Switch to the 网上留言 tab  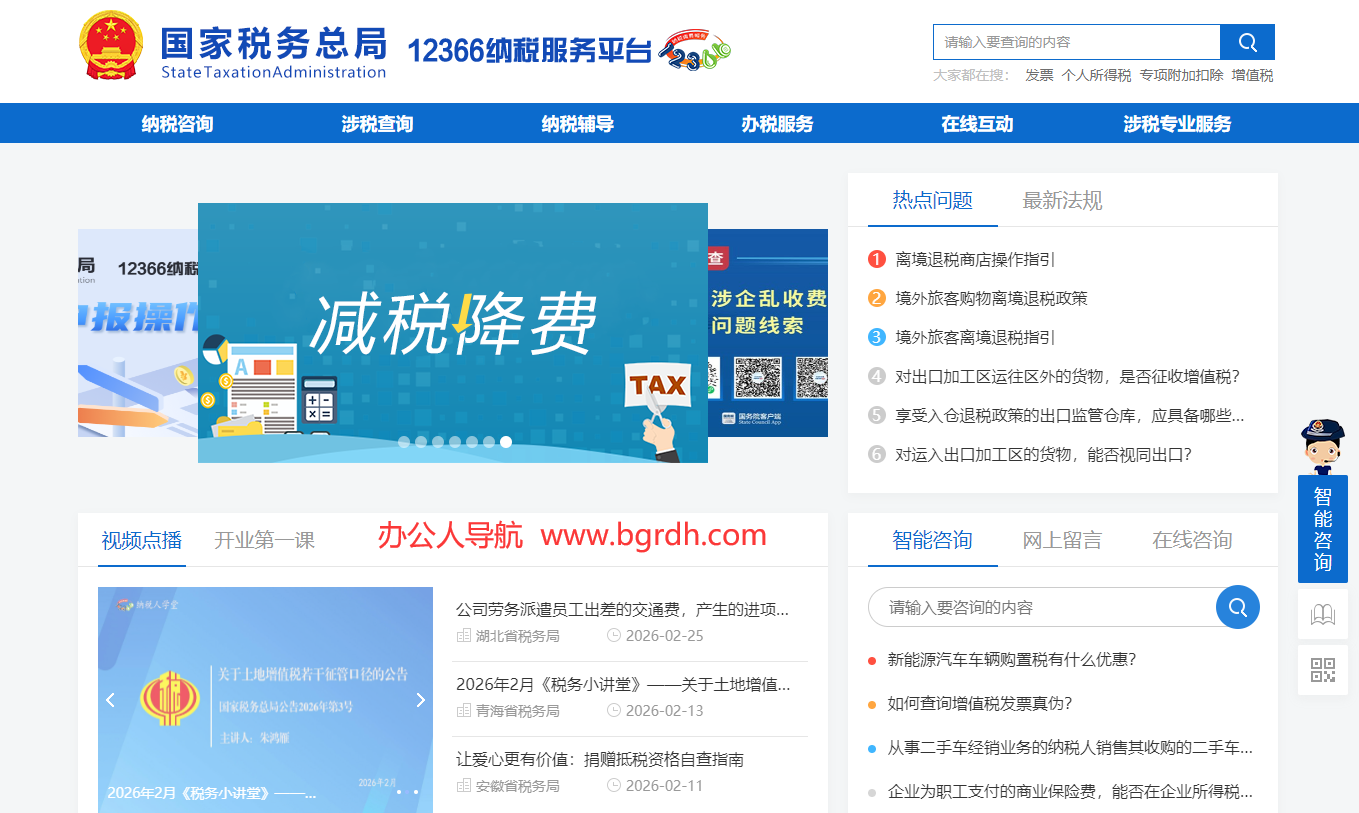pyautogui.click(x=1062, y=540)
